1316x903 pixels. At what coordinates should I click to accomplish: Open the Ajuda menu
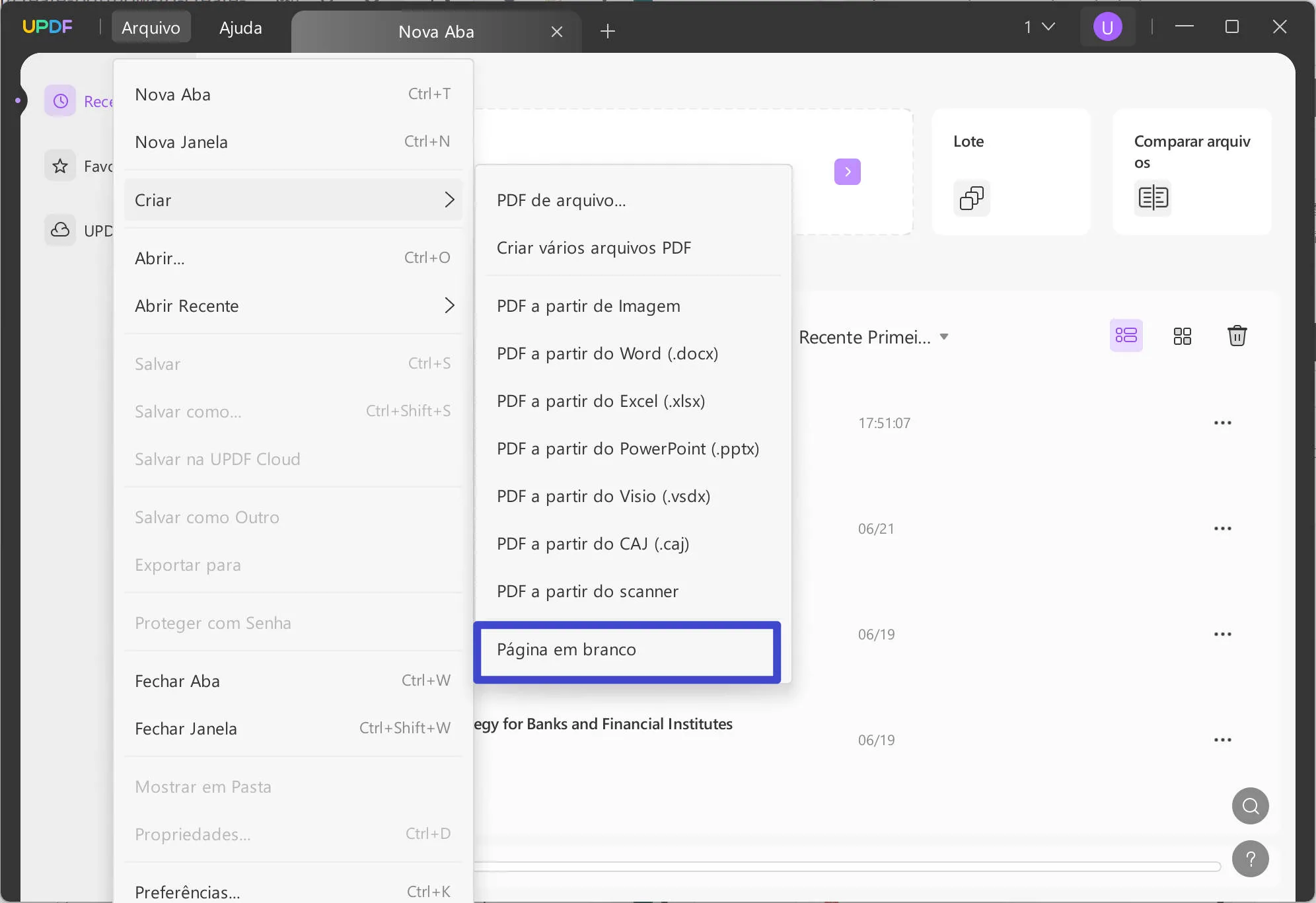click(240, 27)
